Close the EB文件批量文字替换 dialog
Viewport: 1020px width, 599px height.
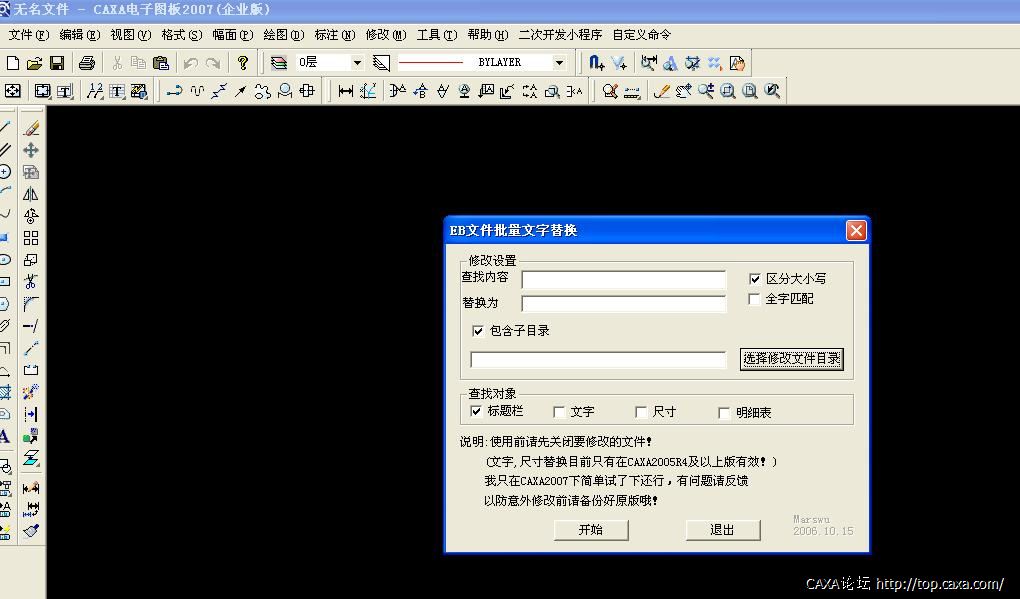856,230
